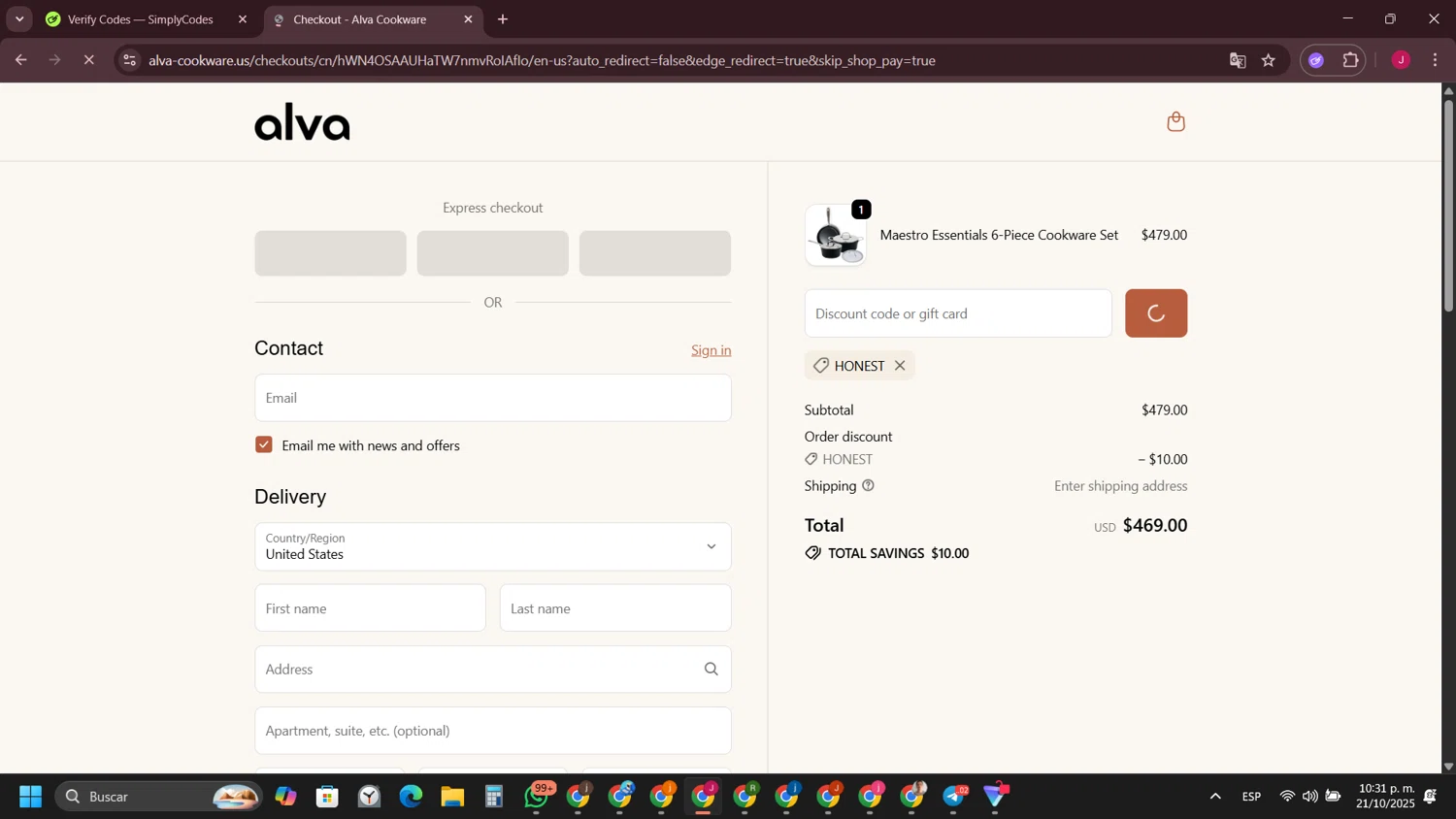
Task: Click the first express checkout placeholder button
Action: (x=330, y=253)
